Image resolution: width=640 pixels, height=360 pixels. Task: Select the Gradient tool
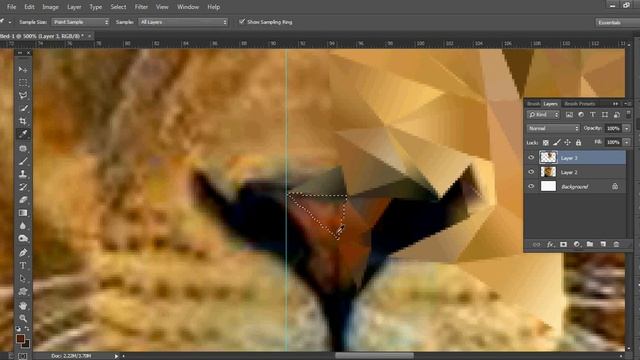coord(23,213)
